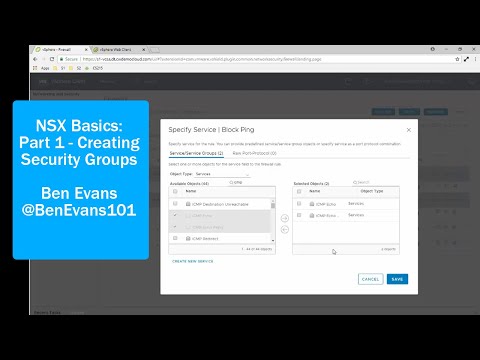480x360 pixels.
Task: Check the ICMP Redirect checkbox
Action: [x=175, y=238]
